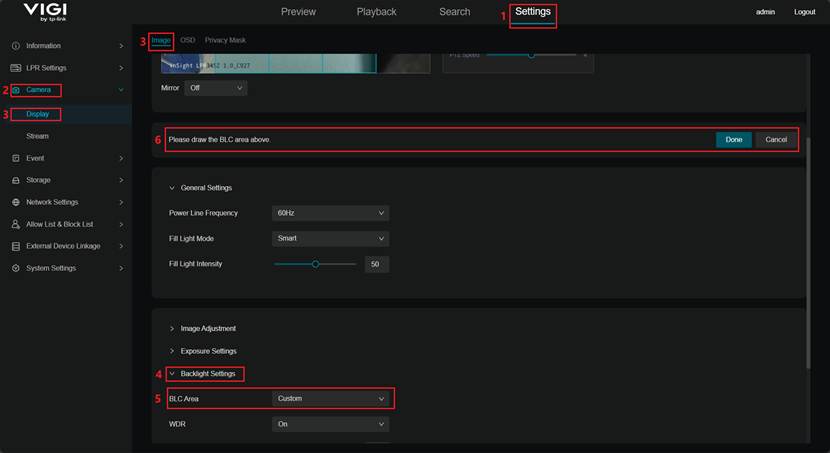The image size is (830, 453).
Task: Click Cancel for BLC area drawing
Action: tap(776, 140)
